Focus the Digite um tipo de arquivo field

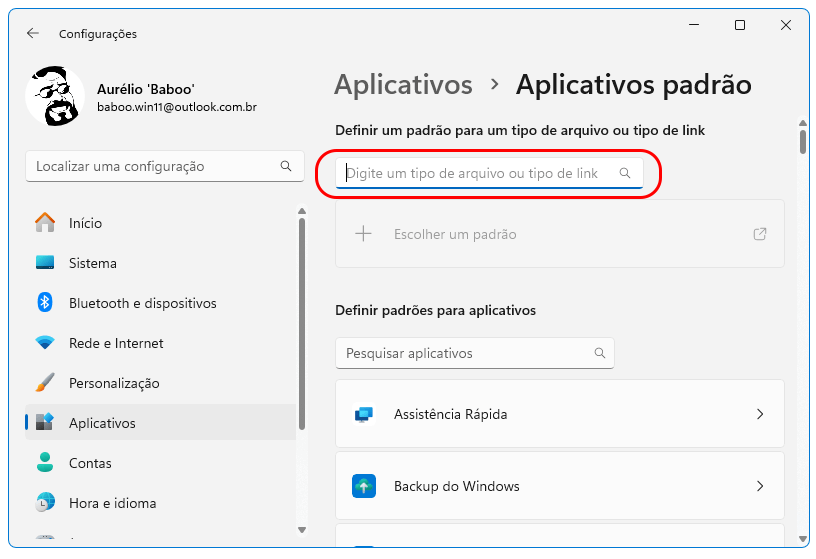489,173
